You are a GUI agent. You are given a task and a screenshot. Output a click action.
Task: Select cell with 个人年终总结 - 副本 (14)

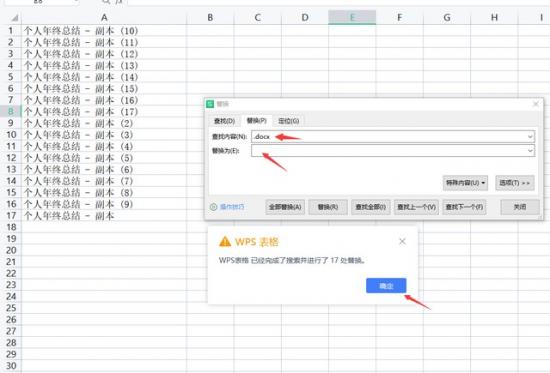click(x=104, y=77)
